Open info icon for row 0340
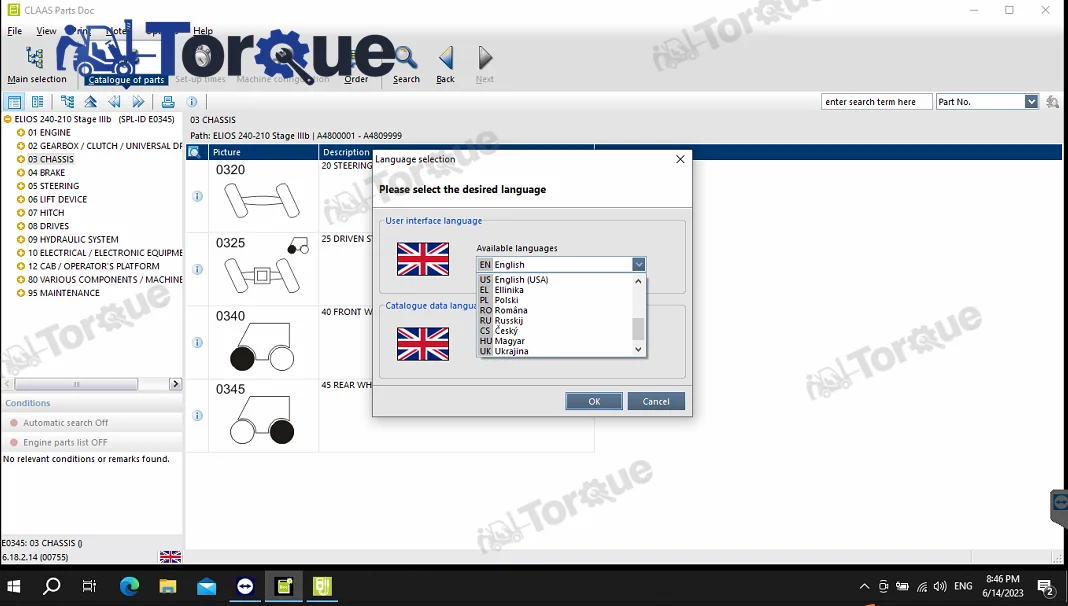Screen dimensions: 1068x606 (198, 342)
